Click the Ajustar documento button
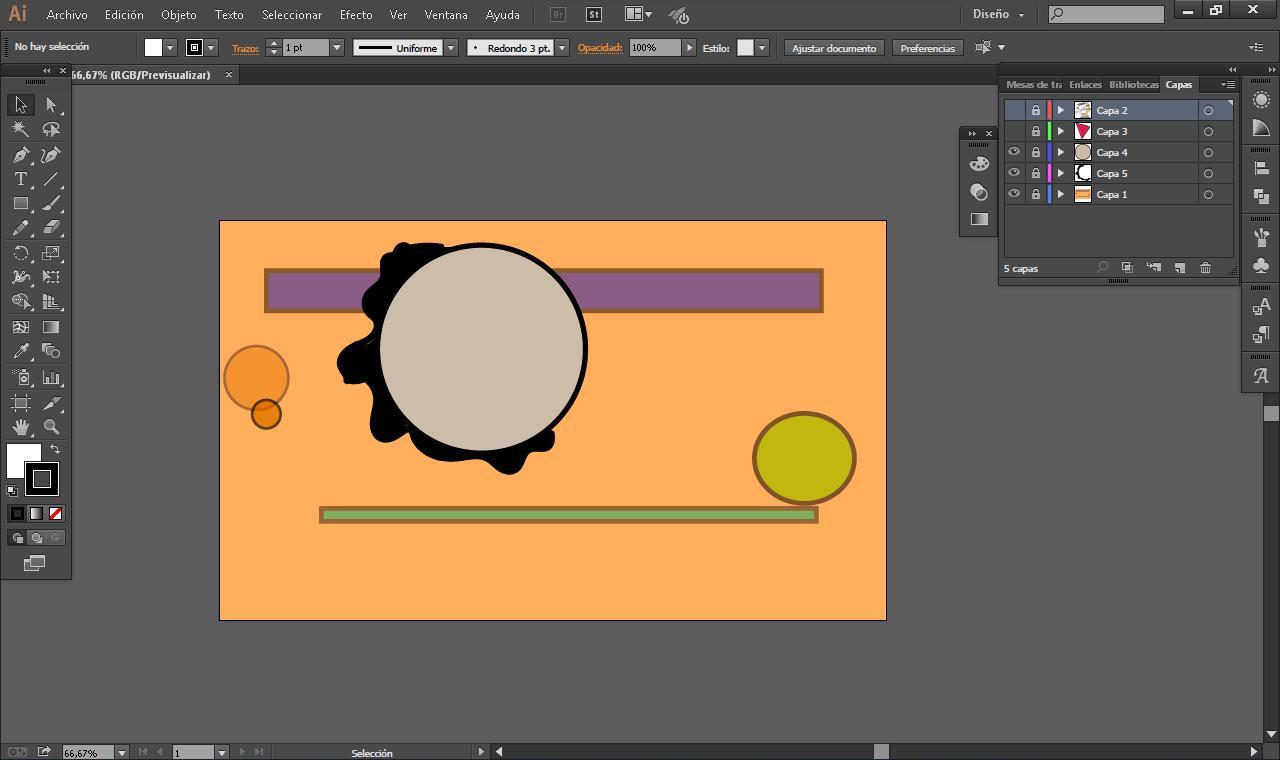The image size is (1280, 760). 833,48
